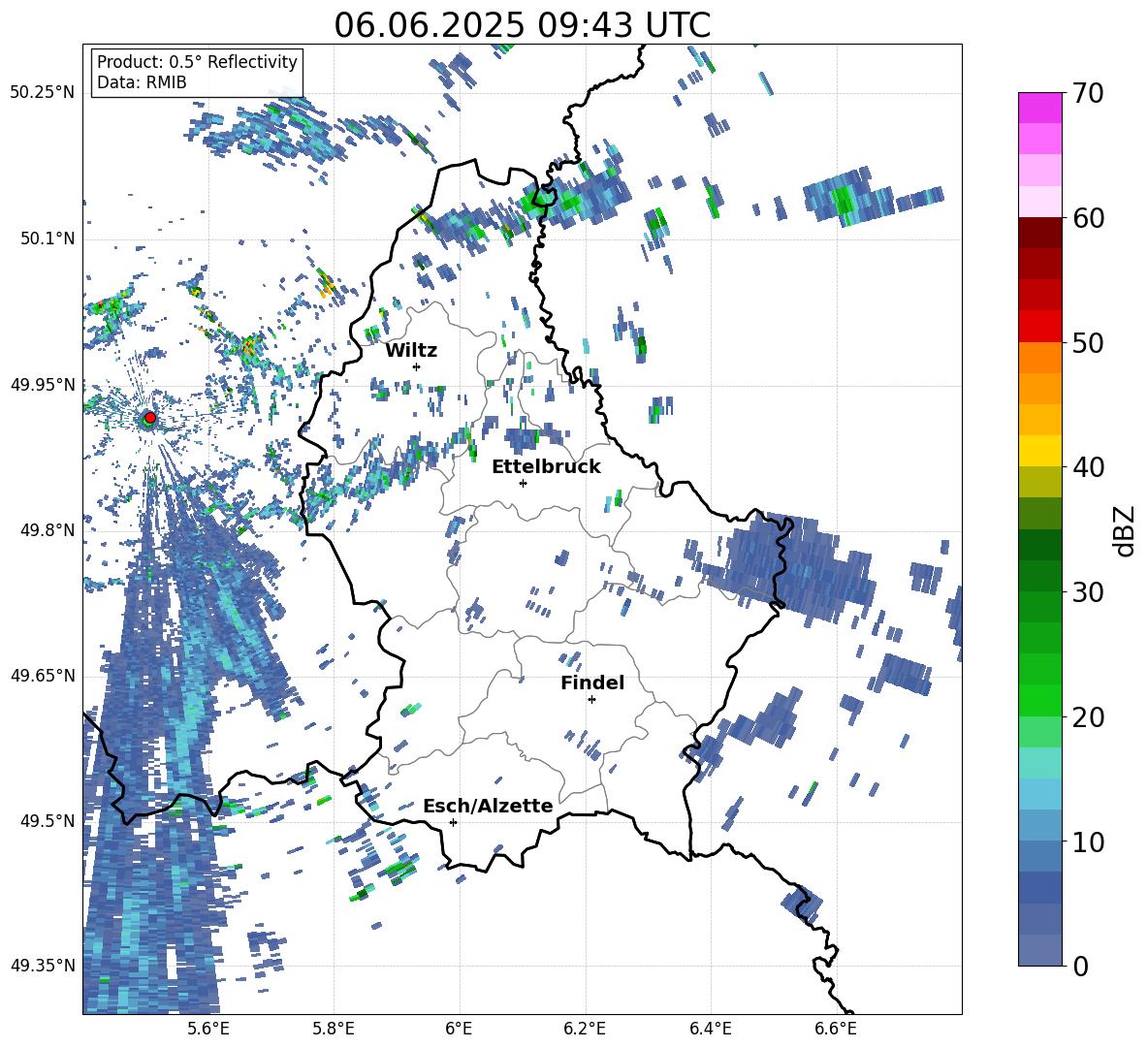Click the 70 value on colorbar
Image resolution: width=1148 pixels, height=1048 pixels.
click(1087, 93)
